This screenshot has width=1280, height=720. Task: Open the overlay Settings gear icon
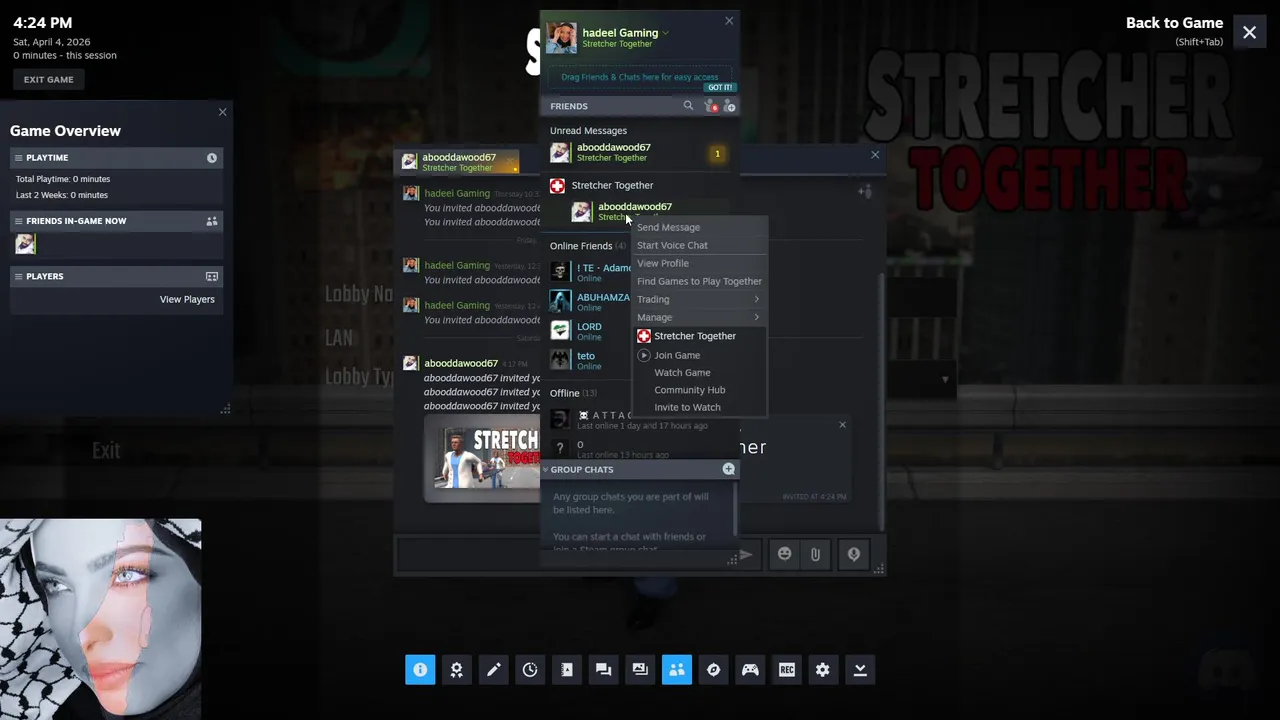coord(823,670)
